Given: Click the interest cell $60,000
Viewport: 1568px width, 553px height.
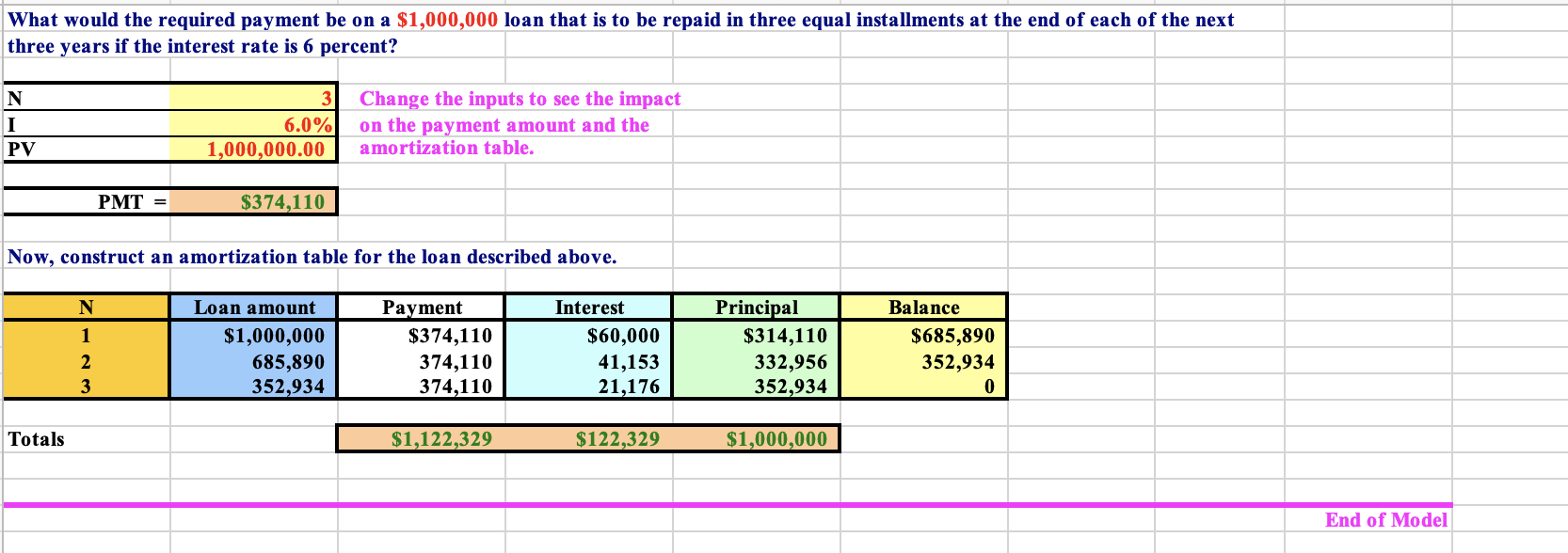Looking at the screenshot, I should pyautogui.click(x=588, y=335).
